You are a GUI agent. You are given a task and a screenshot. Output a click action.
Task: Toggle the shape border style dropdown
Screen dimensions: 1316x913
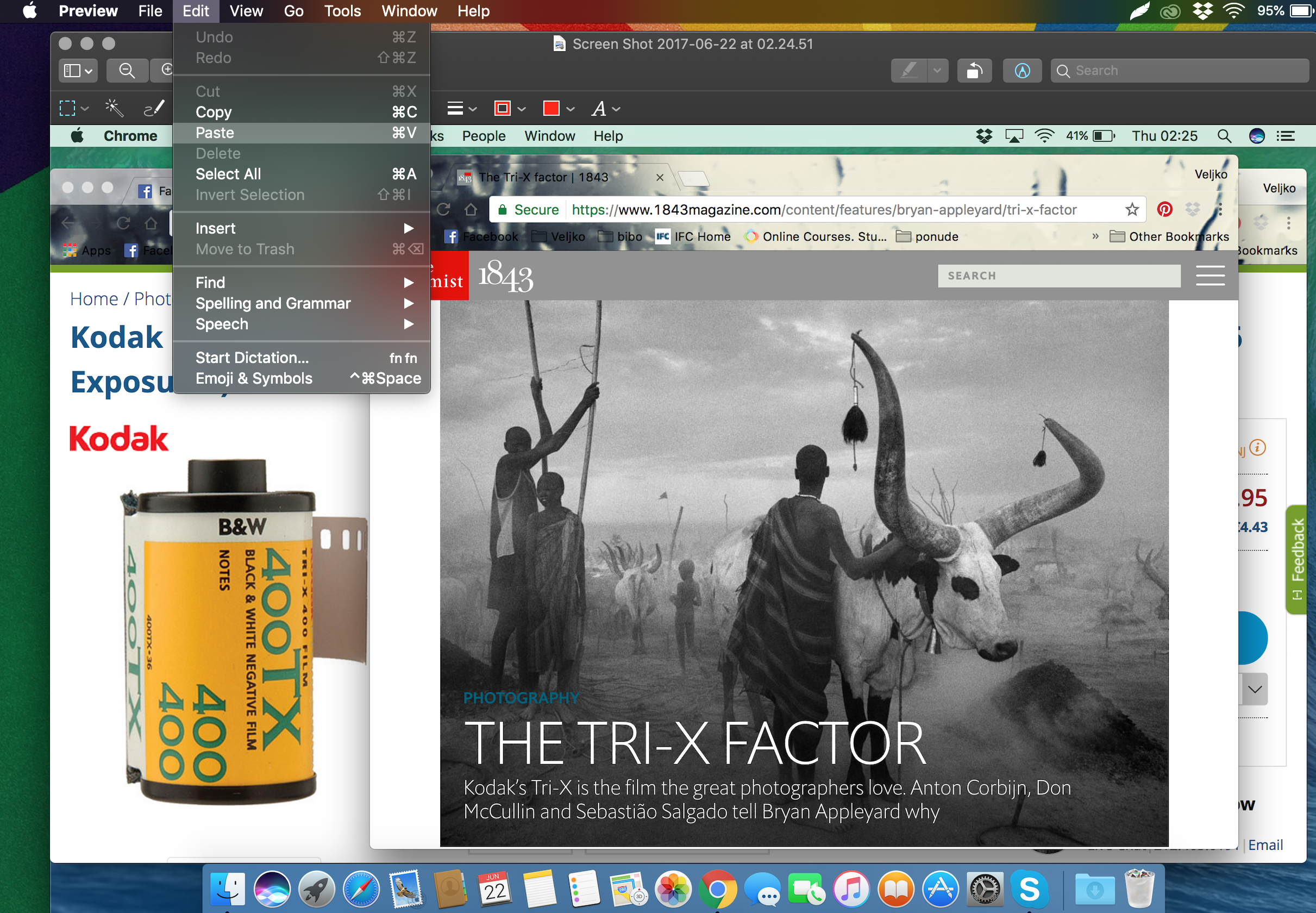coord(522,108)
